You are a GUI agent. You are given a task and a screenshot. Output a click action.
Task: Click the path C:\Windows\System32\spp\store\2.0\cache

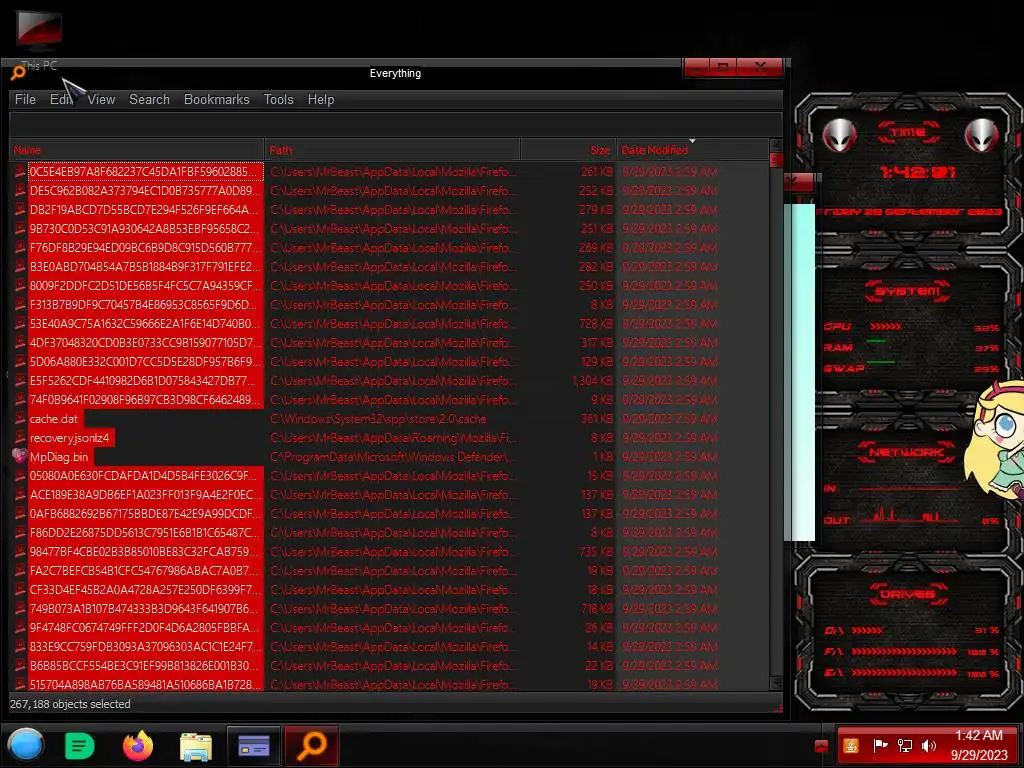(x=378, y=419)
